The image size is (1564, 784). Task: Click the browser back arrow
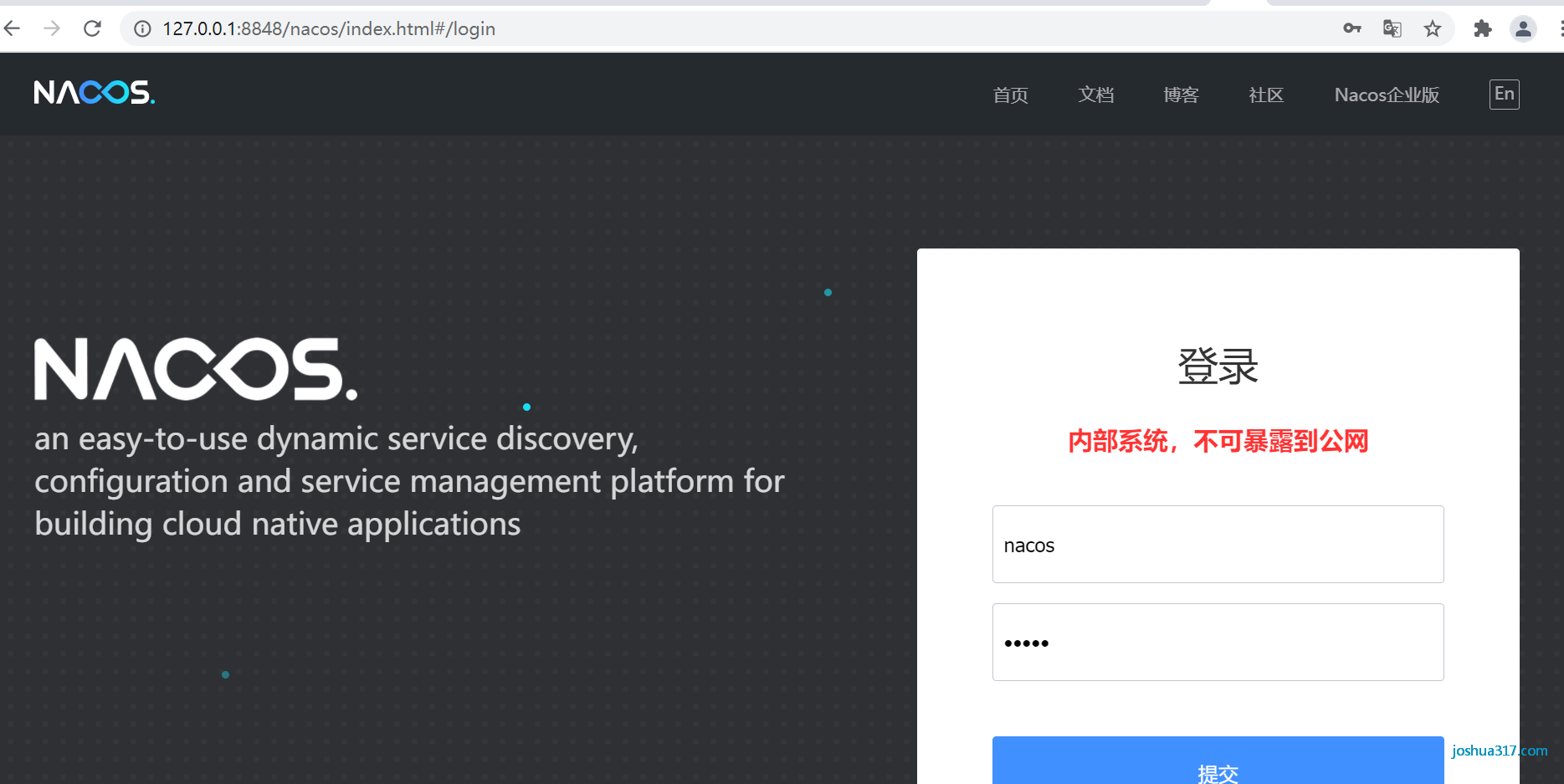click(x=12, y=28)
